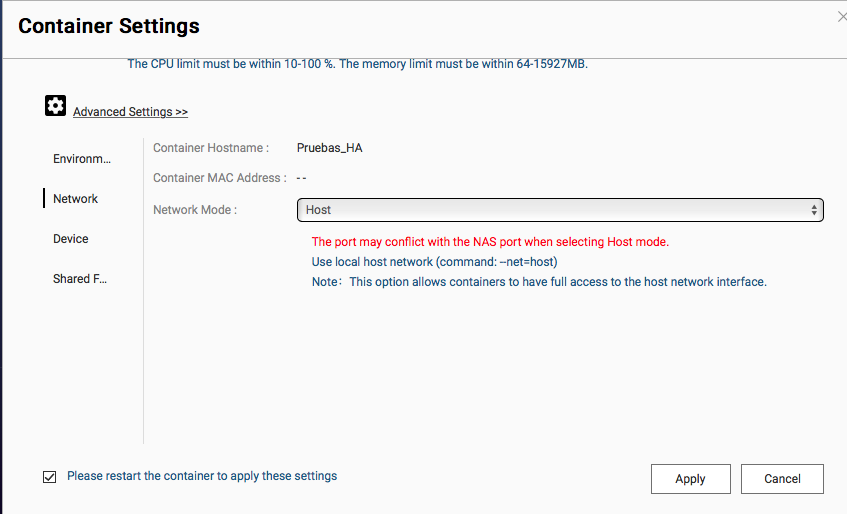Click the Network Mode label
Viewport: 847px width, 514px height.
[195, 210]
